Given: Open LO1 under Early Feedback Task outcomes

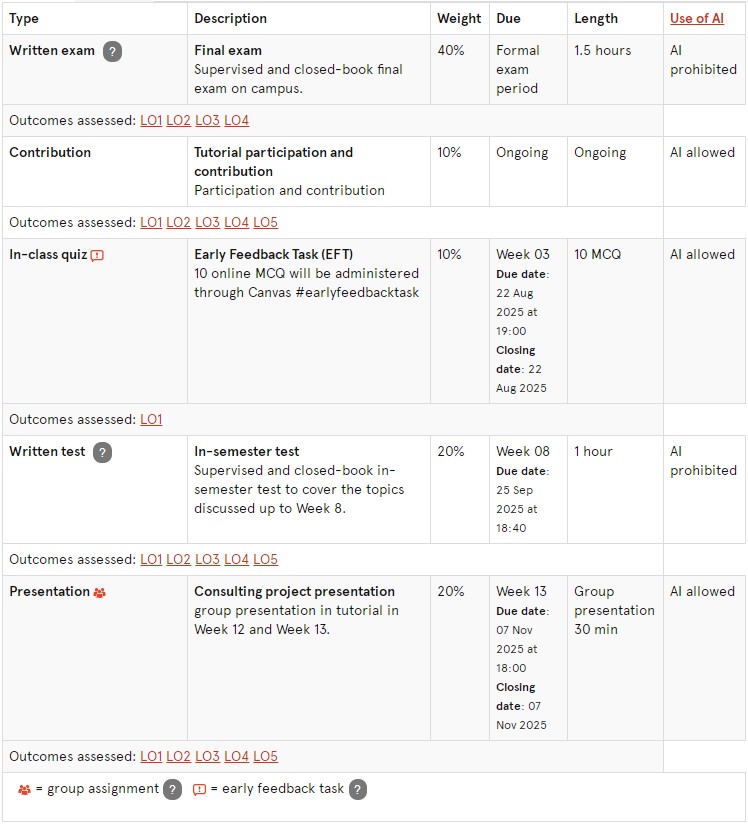Looking at the screenshot, I should click(x=151, y=419).
